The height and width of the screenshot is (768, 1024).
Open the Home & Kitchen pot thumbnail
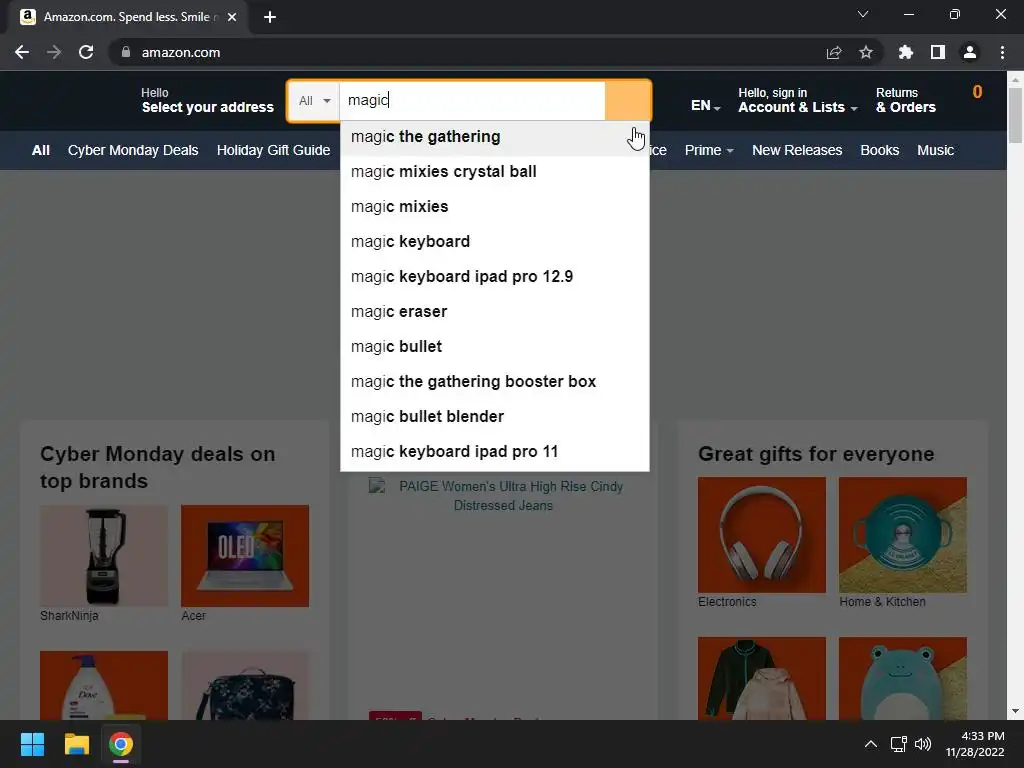pos(903,535)
